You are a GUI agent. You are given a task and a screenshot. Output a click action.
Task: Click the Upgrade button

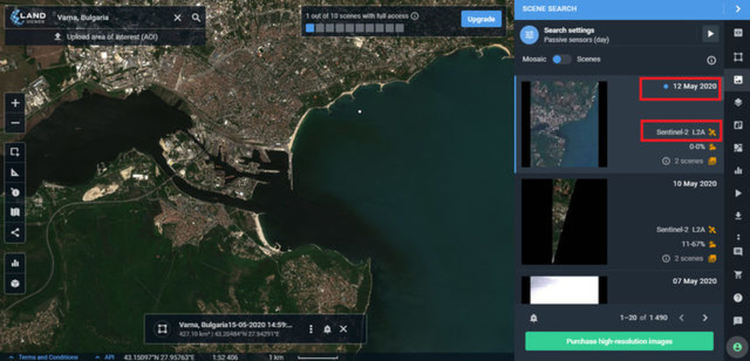(x=481, y=19)
